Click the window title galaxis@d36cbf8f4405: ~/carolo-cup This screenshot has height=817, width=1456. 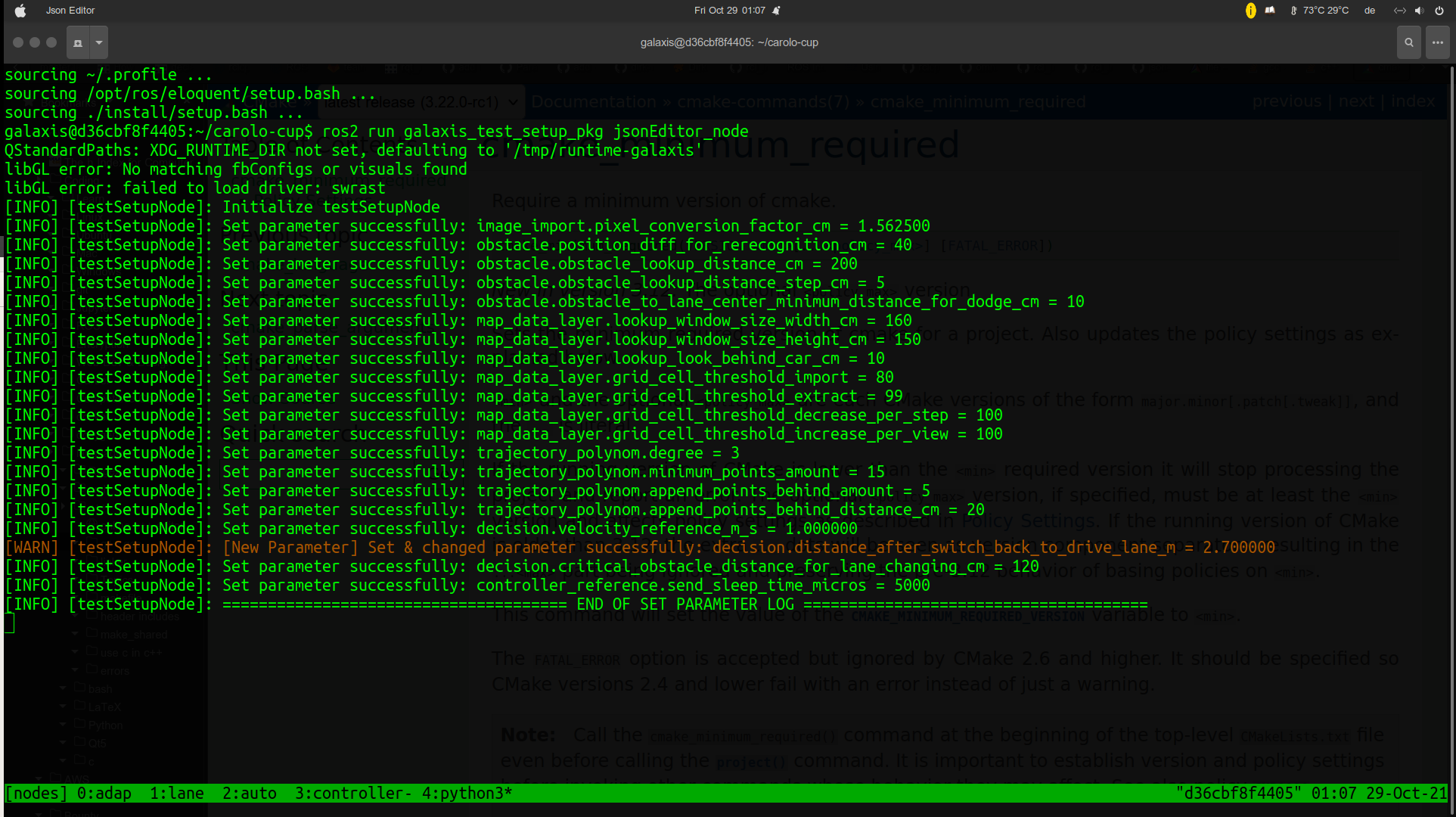pos(729,42)
